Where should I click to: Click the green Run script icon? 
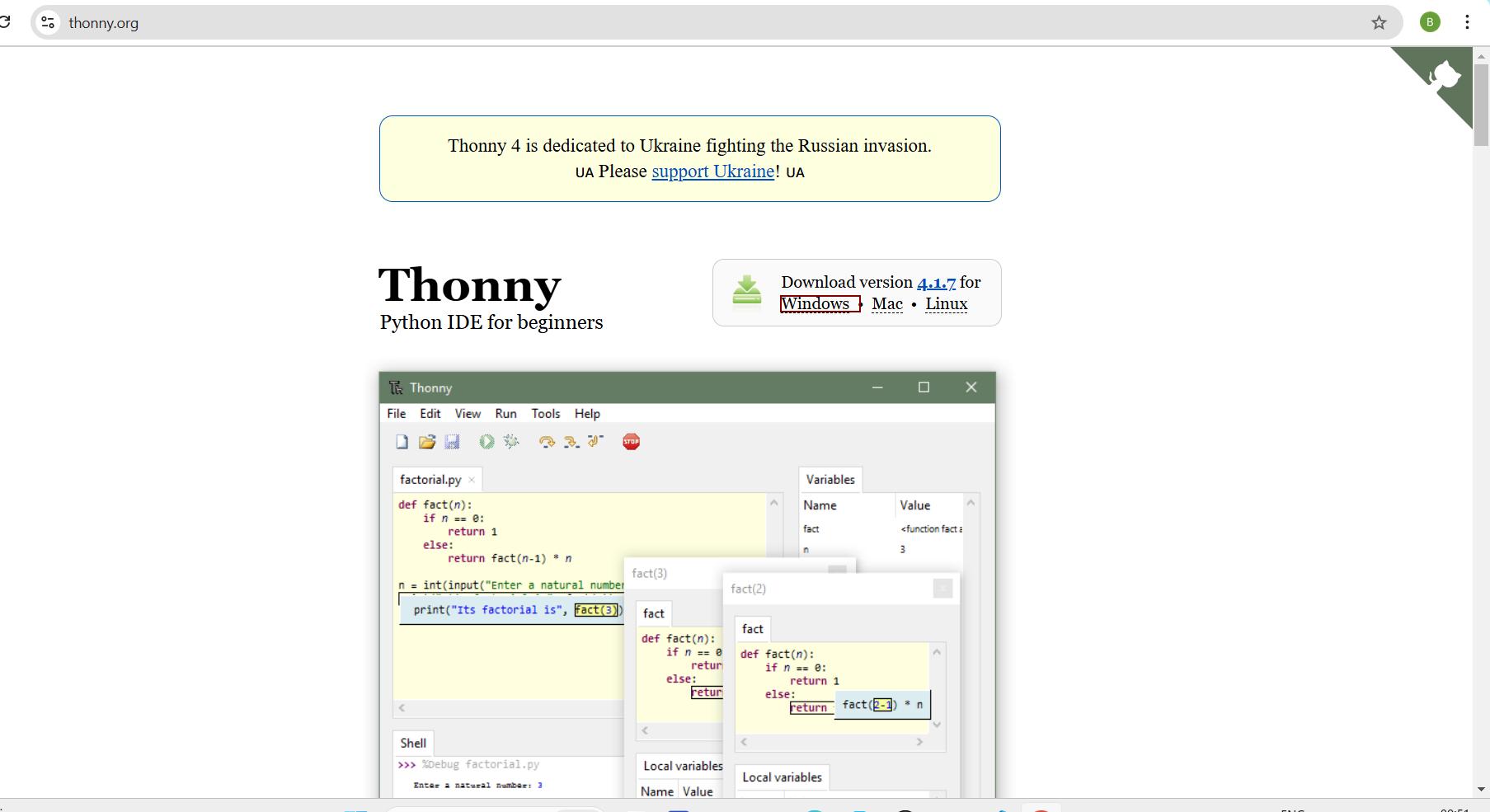(x=486, y=442)
